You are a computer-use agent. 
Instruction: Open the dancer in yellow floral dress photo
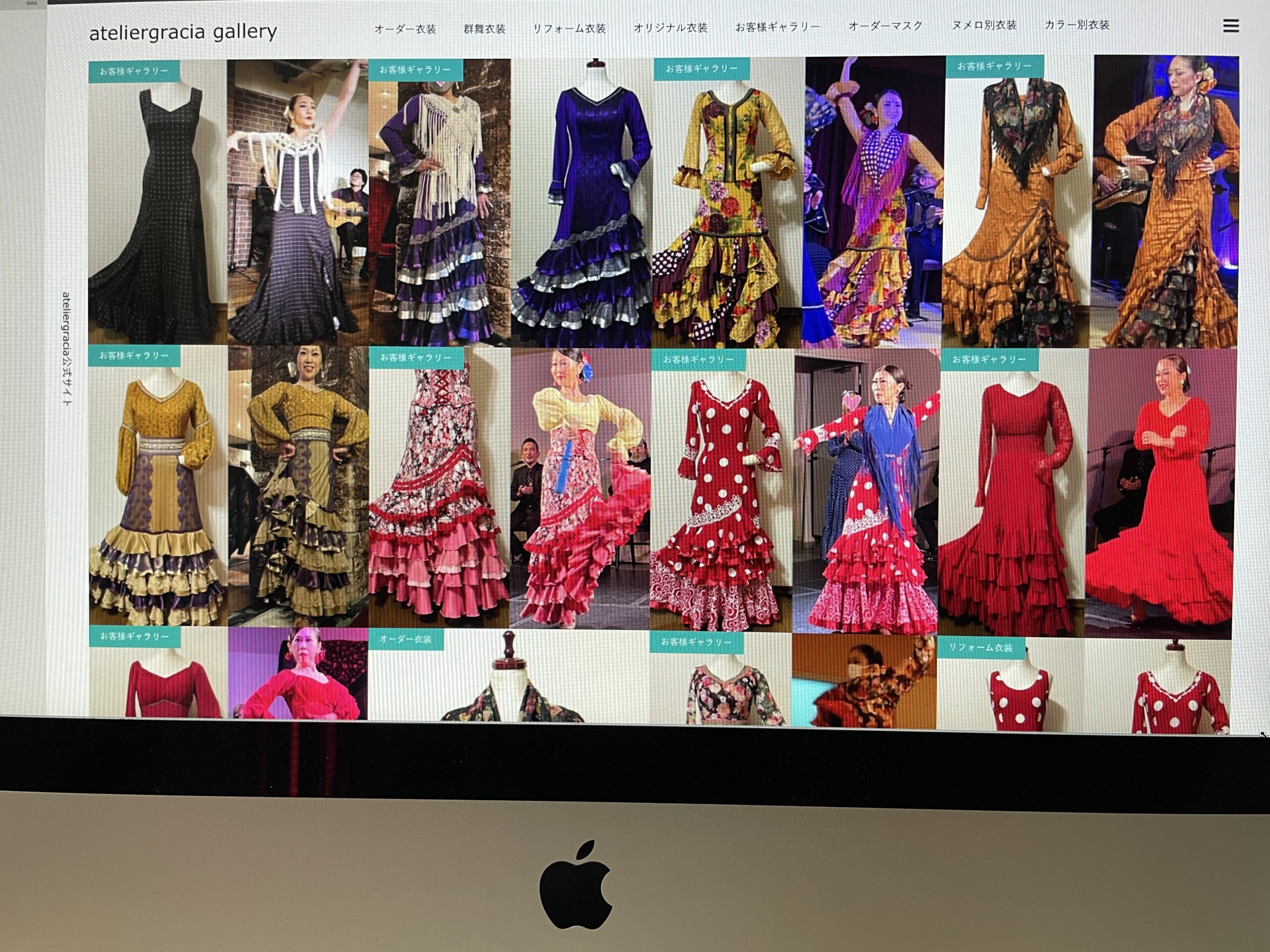874,202
